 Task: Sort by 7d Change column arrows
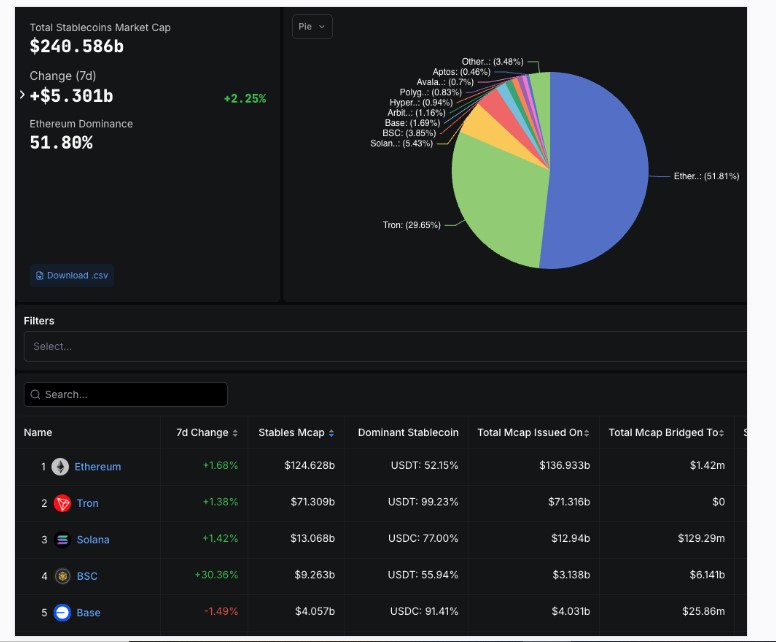235,433
